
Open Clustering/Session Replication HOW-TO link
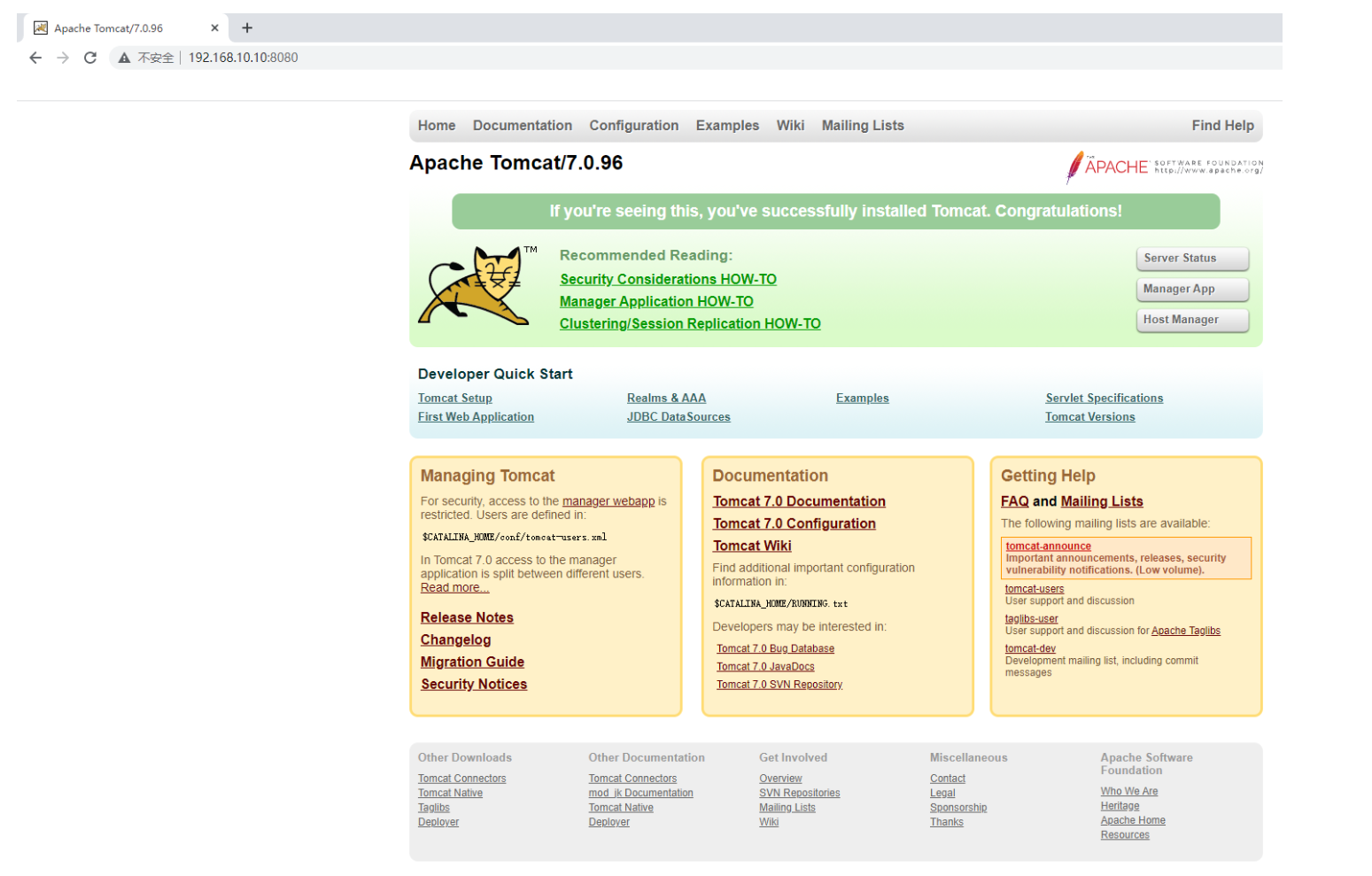690,324
